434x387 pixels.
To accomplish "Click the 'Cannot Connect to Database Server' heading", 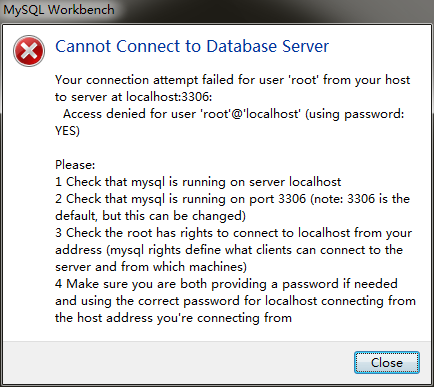I will [192, 46].
